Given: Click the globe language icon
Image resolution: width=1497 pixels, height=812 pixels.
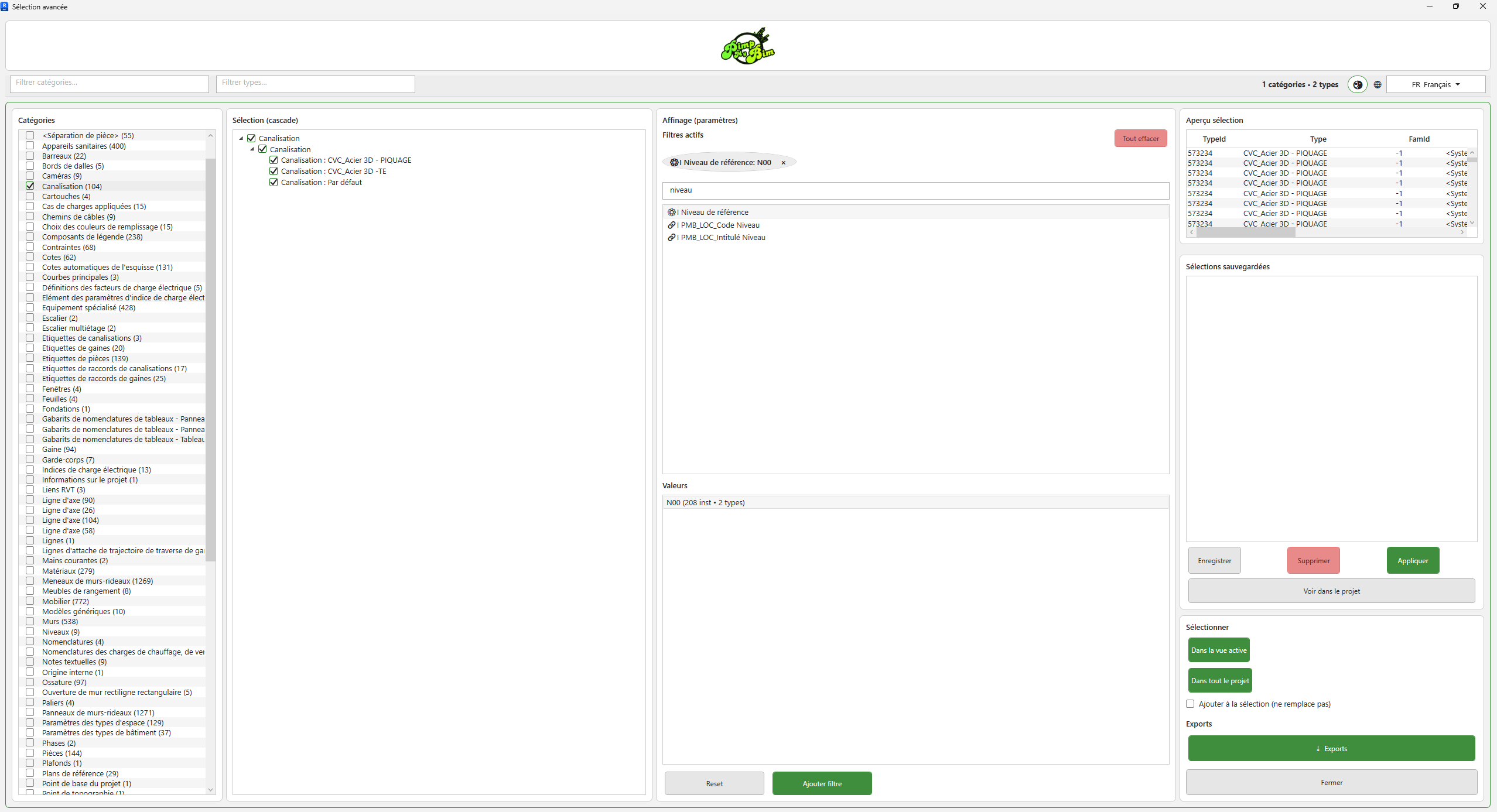Looking at the screenshot, I should pyautogui.click(x=1378, y=84).
